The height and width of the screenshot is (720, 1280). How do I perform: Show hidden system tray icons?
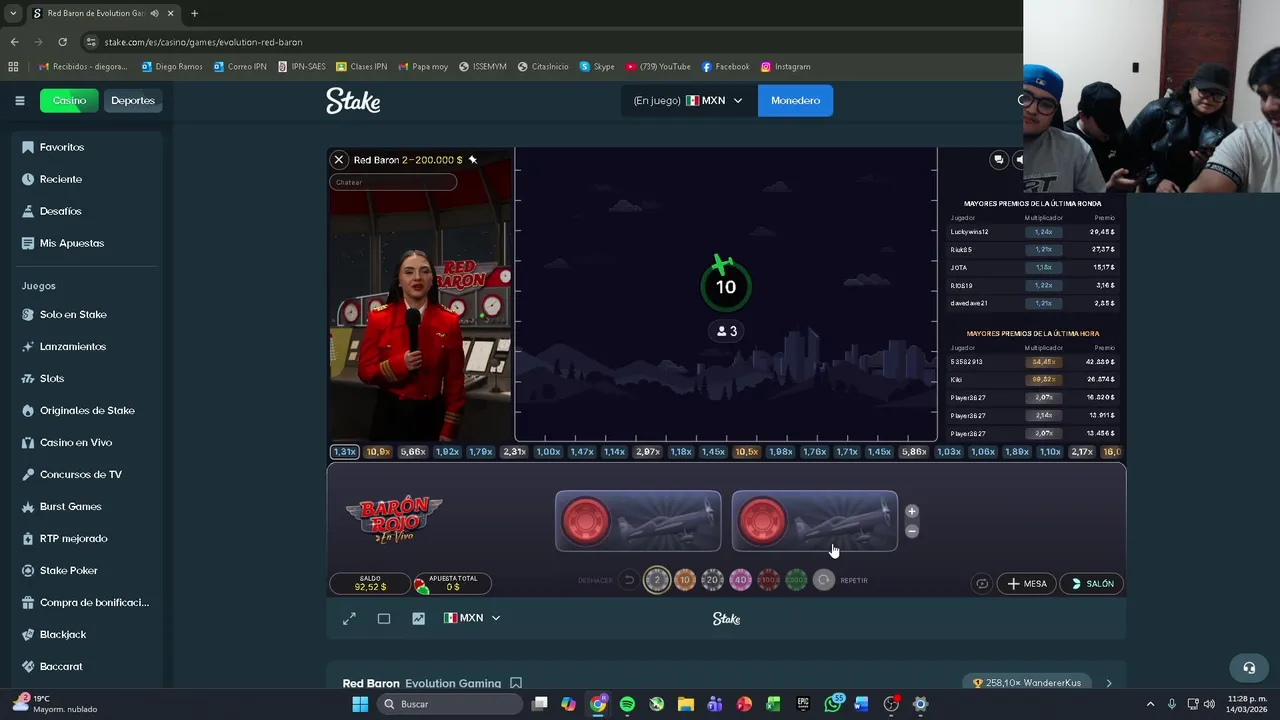tap(1150, 704)
